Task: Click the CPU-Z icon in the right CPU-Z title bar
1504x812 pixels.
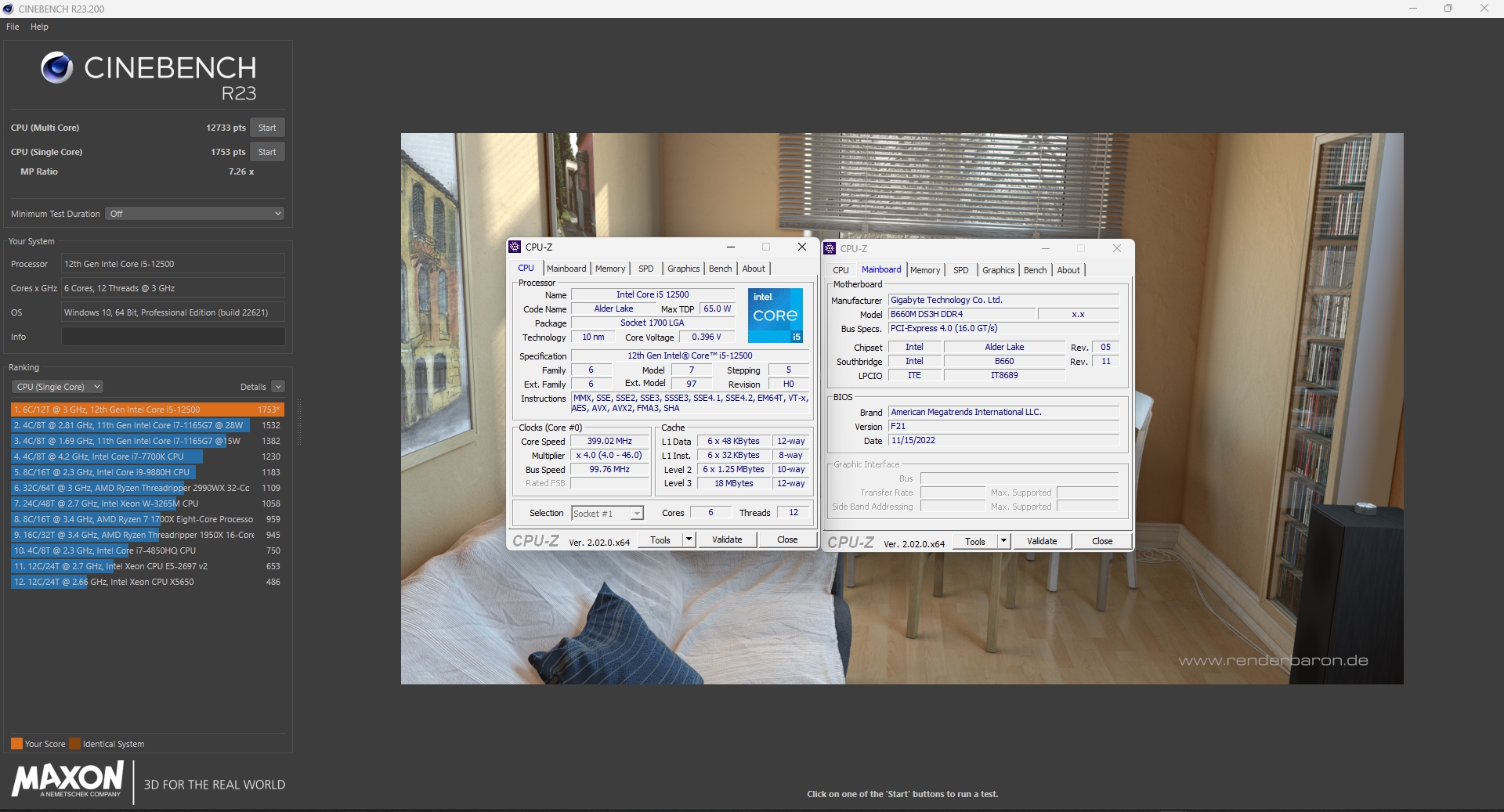Action: [830, 248]
